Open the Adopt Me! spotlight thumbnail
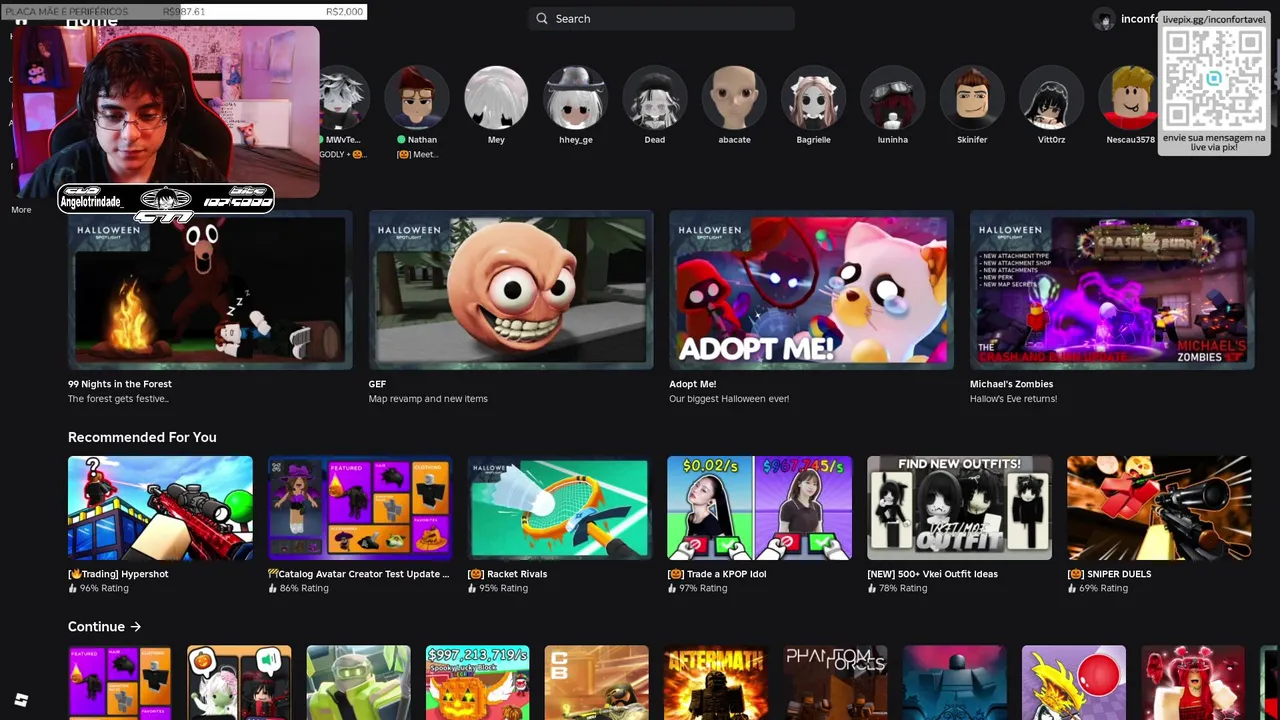Screen dimensions: 1280x720 pos(811,290)
